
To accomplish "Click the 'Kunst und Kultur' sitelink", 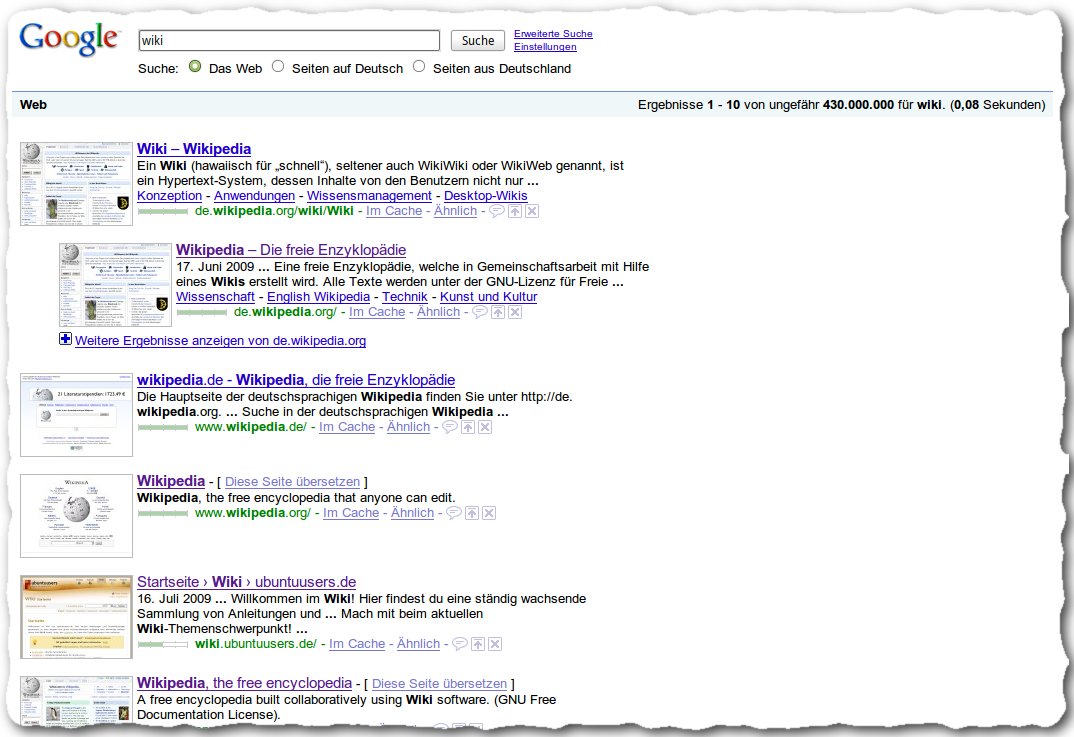I will tap(488, 297).
